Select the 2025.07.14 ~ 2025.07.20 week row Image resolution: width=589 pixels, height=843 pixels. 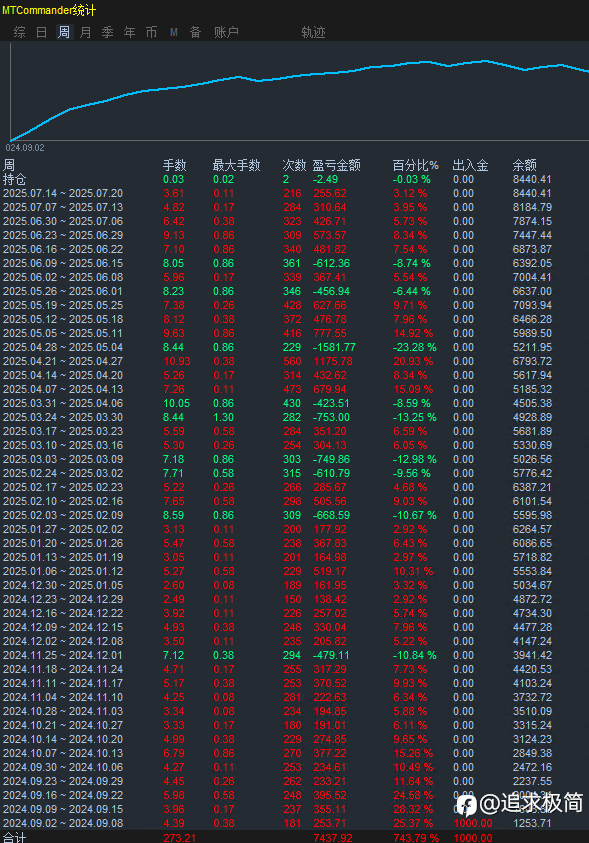pos(294,193)
